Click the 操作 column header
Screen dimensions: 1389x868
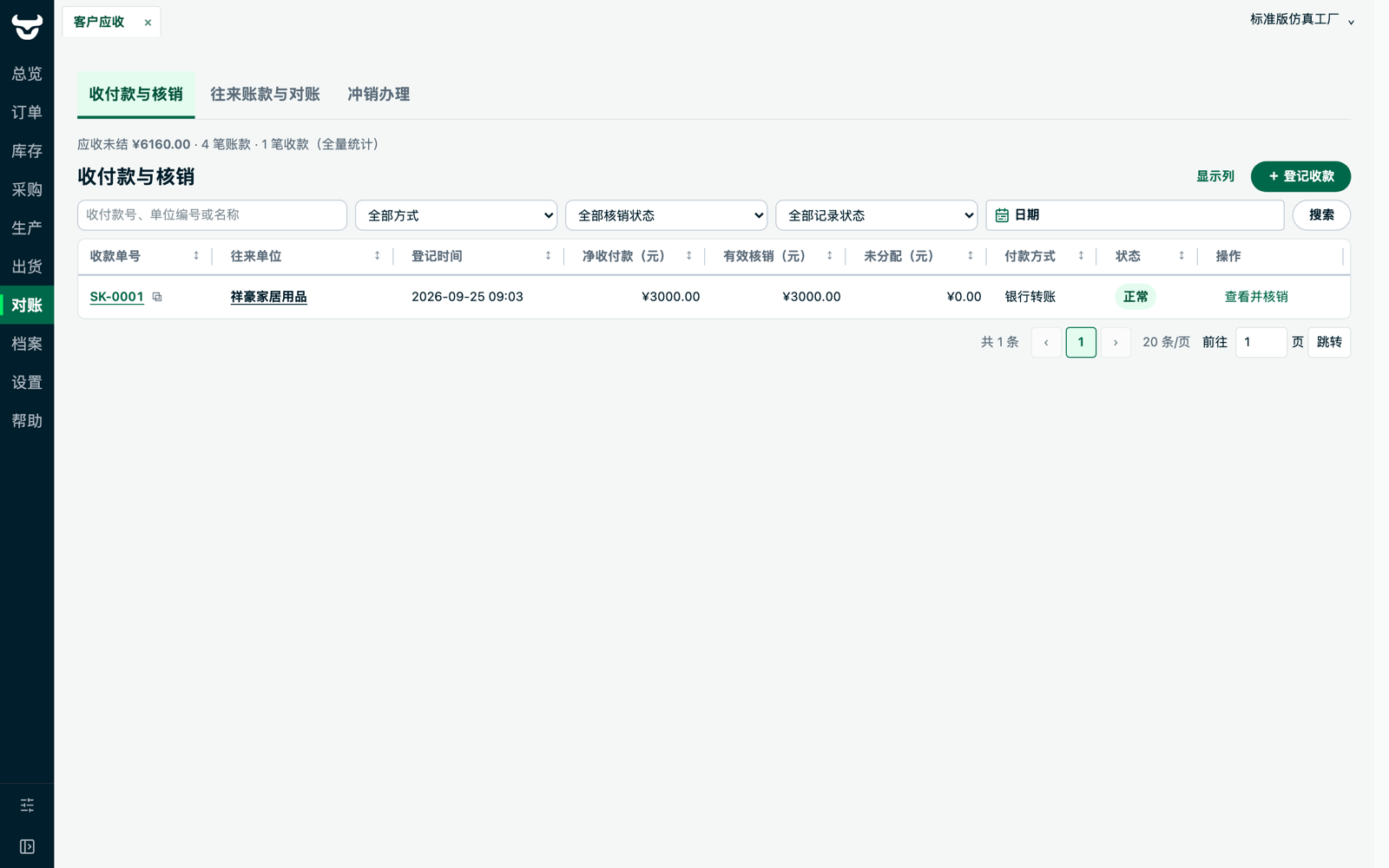click(x=1228, y=256)
